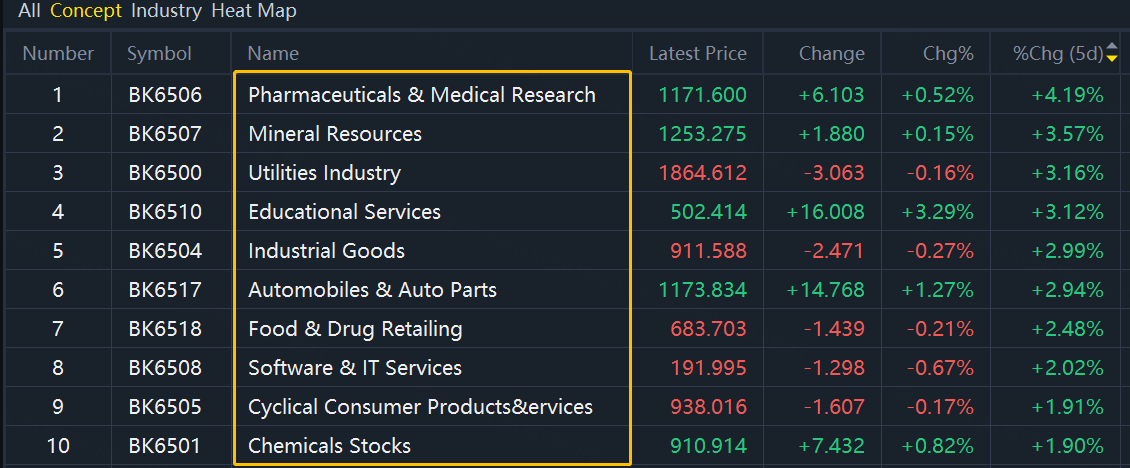Viewport: 1130px width, 468px height.
Task: Click the %Chg (5d) sort arrows icon
Action: [x=1112, y=53]
